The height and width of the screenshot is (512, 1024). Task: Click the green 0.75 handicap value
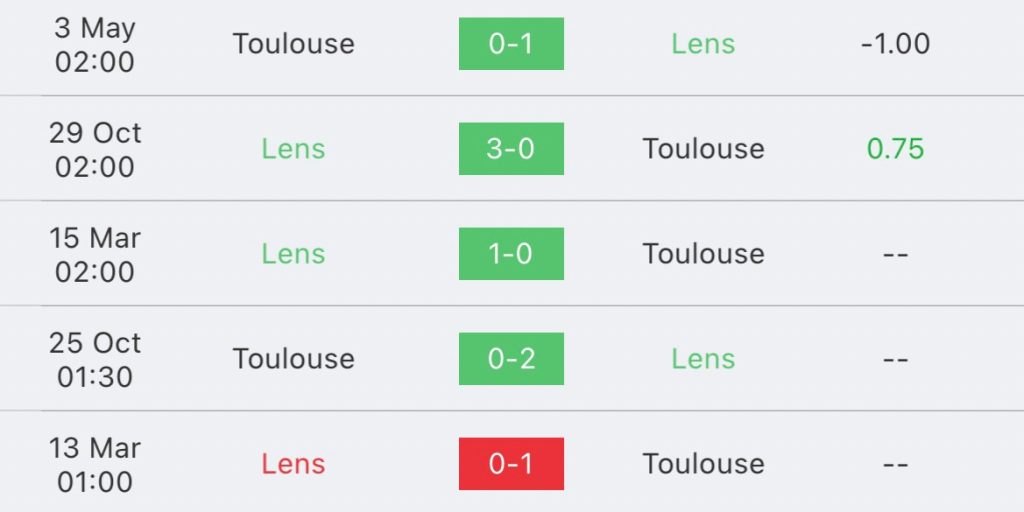point(895,149)
